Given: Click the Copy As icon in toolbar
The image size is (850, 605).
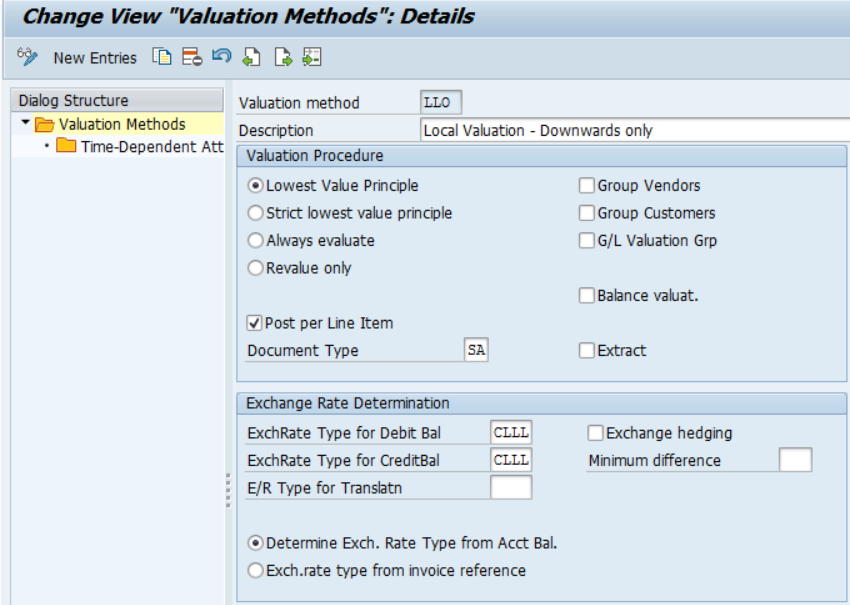Looking at the screenshot, I should point(162,57).
